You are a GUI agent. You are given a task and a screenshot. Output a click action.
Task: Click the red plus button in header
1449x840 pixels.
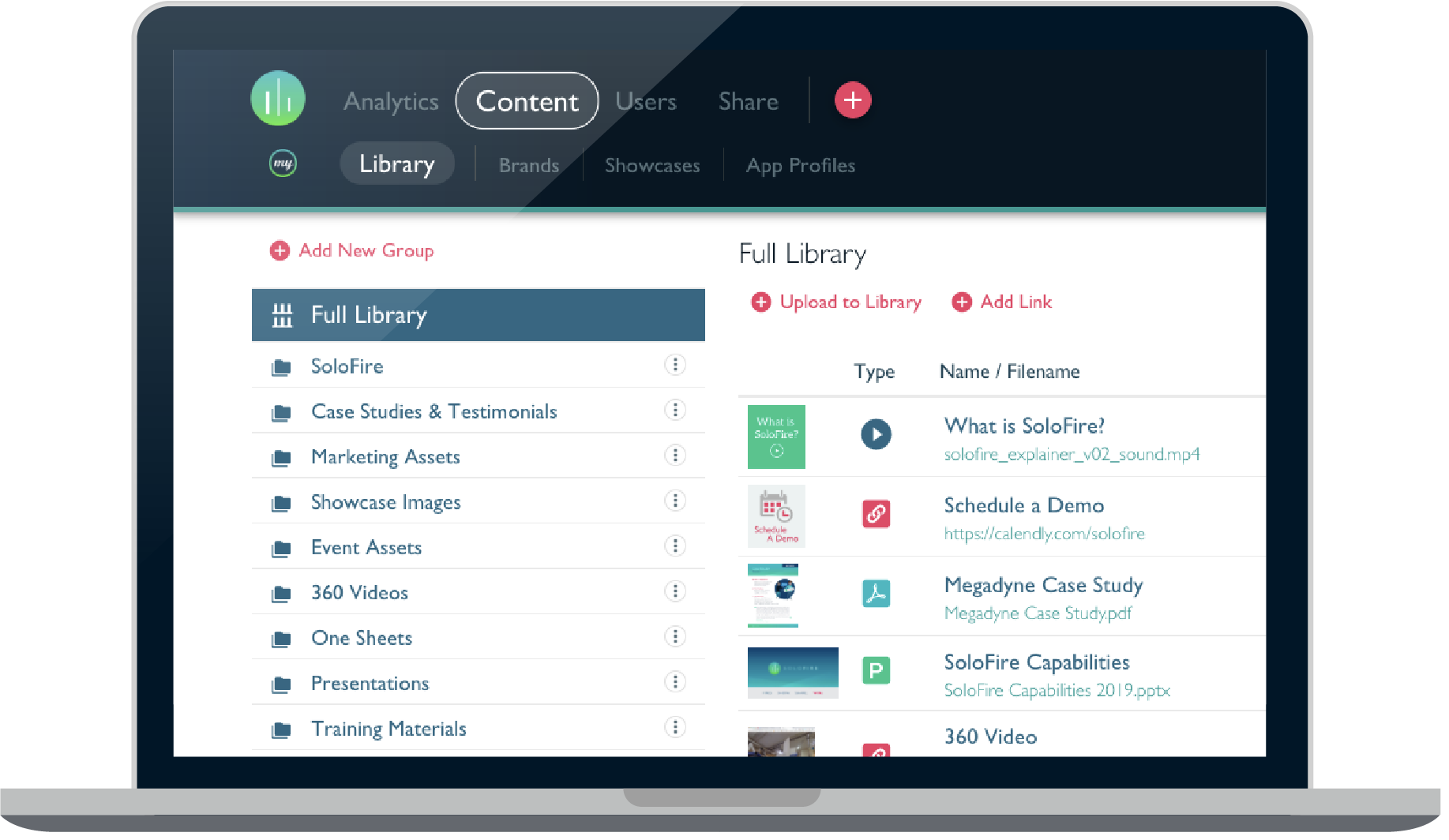click(853, 100)
